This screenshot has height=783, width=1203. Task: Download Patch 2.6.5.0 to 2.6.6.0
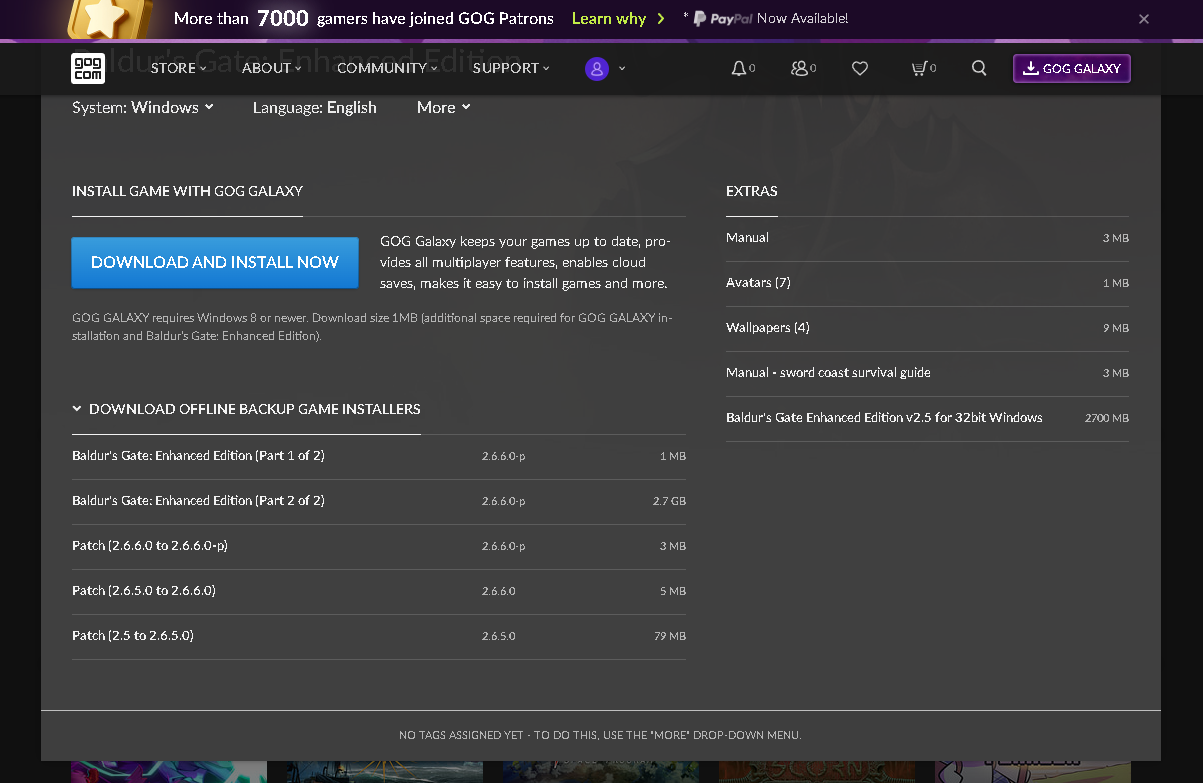(x=379, y=591)
